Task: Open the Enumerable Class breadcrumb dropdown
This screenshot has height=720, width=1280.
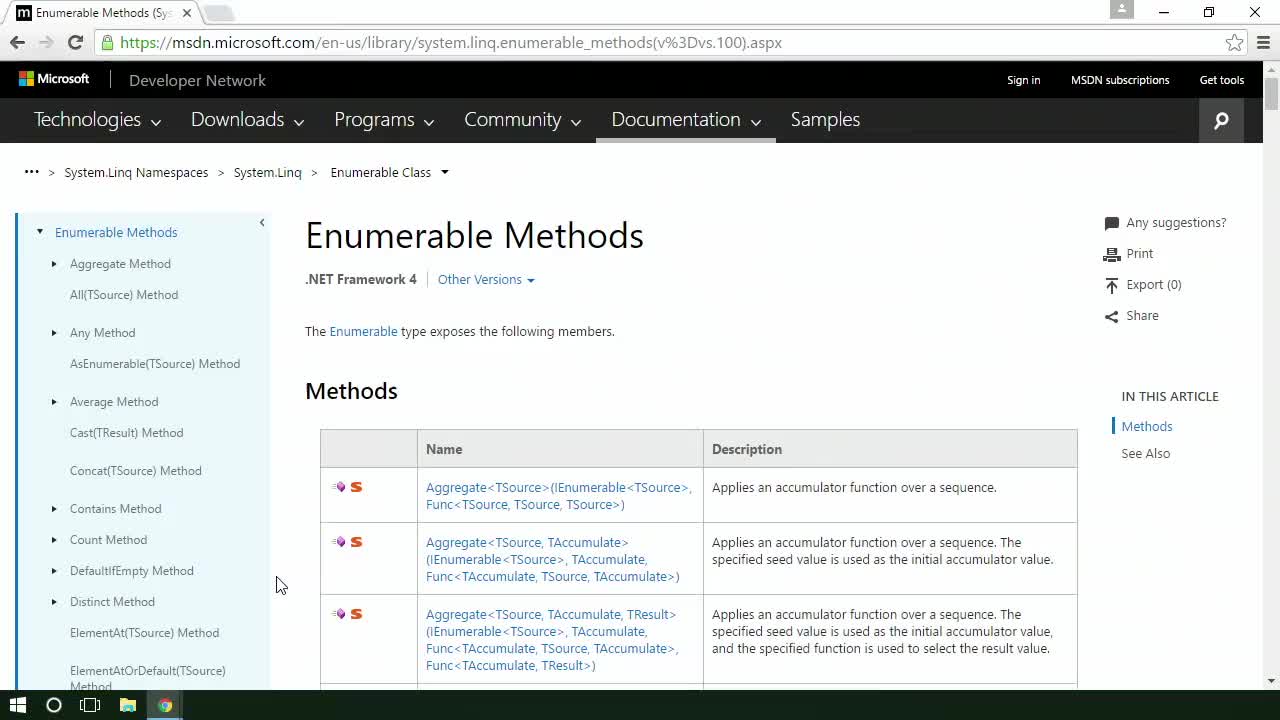Action: click(444, 172)
